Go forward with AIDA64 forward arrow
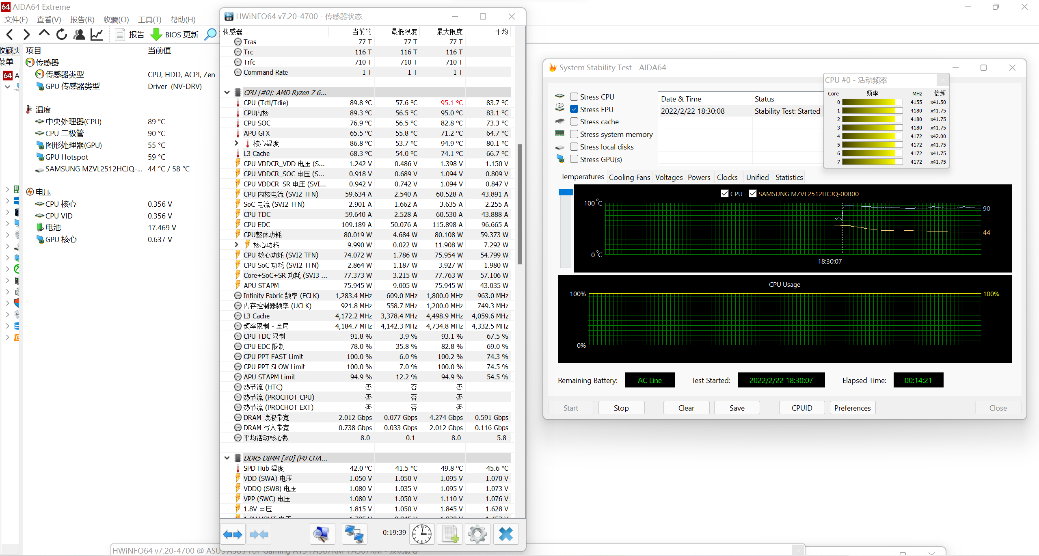The image size is (1039, 556). [27, 34]
